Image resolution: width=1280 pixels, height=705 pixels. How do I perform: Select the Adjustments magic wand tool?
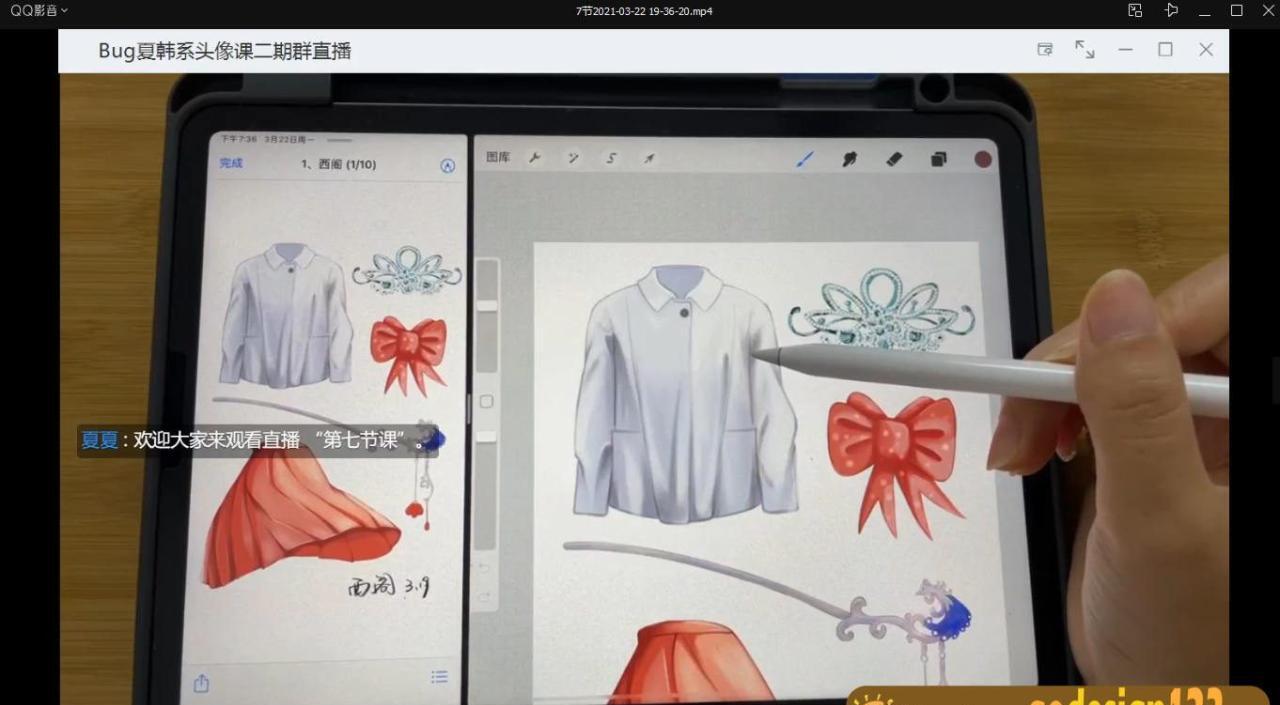(573, 157)
